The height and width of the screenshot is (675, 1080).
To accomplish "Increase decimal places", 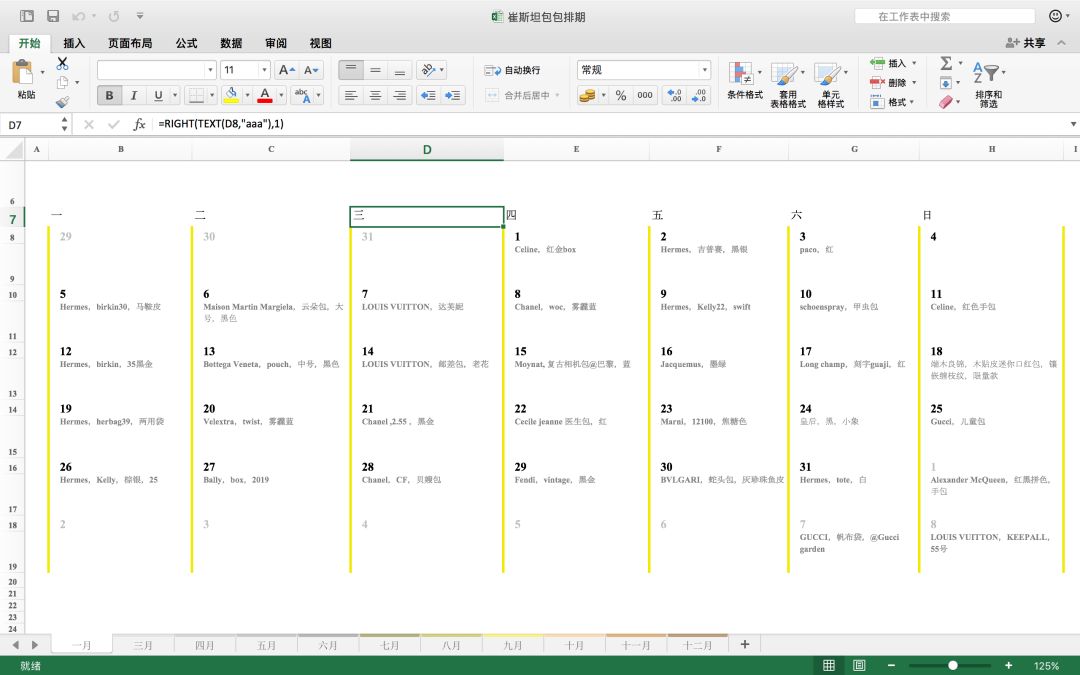I will (x=674, y=95).
